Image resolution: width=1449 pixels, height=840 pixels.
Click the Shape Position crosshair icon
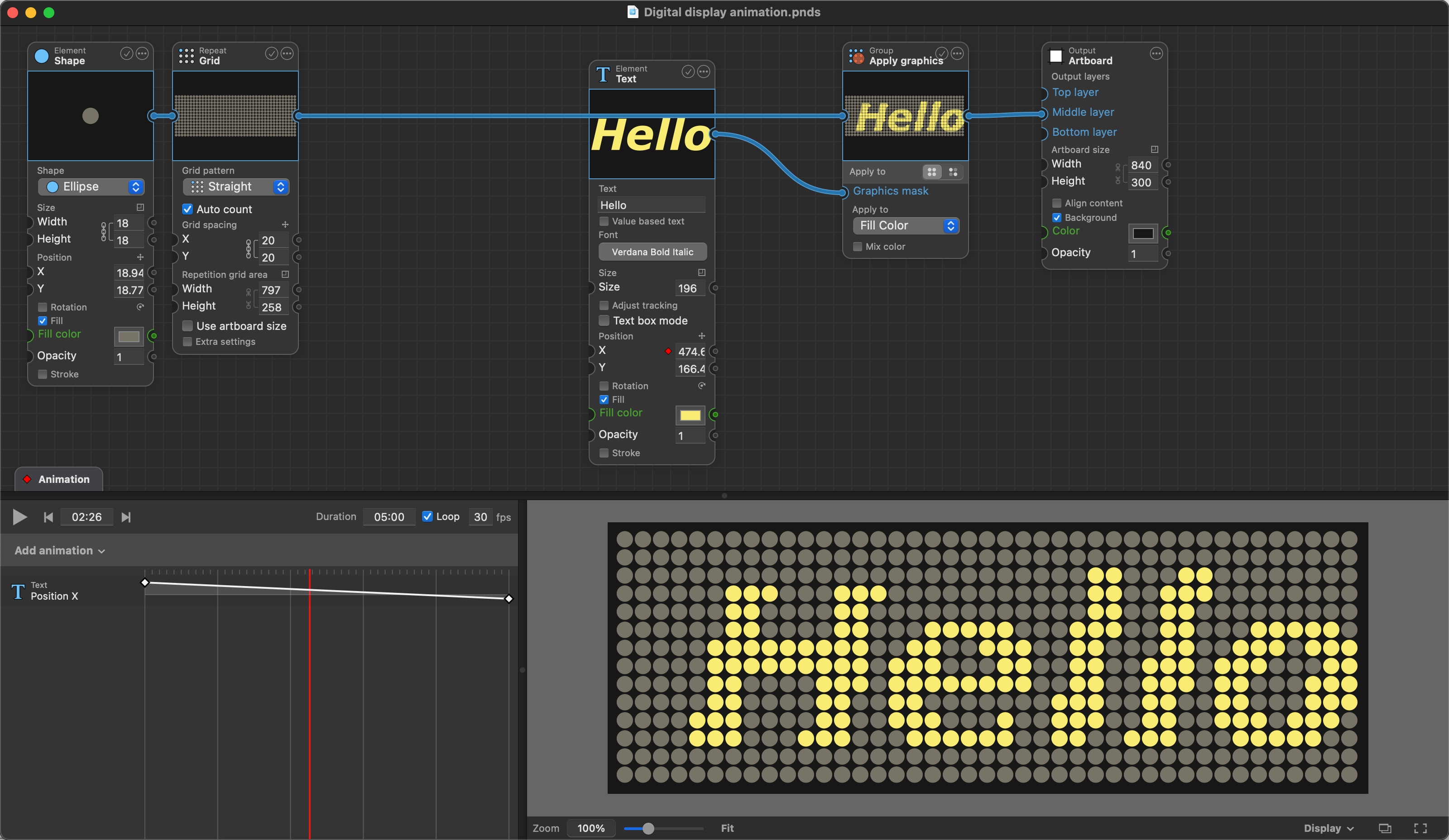[140, 258]
